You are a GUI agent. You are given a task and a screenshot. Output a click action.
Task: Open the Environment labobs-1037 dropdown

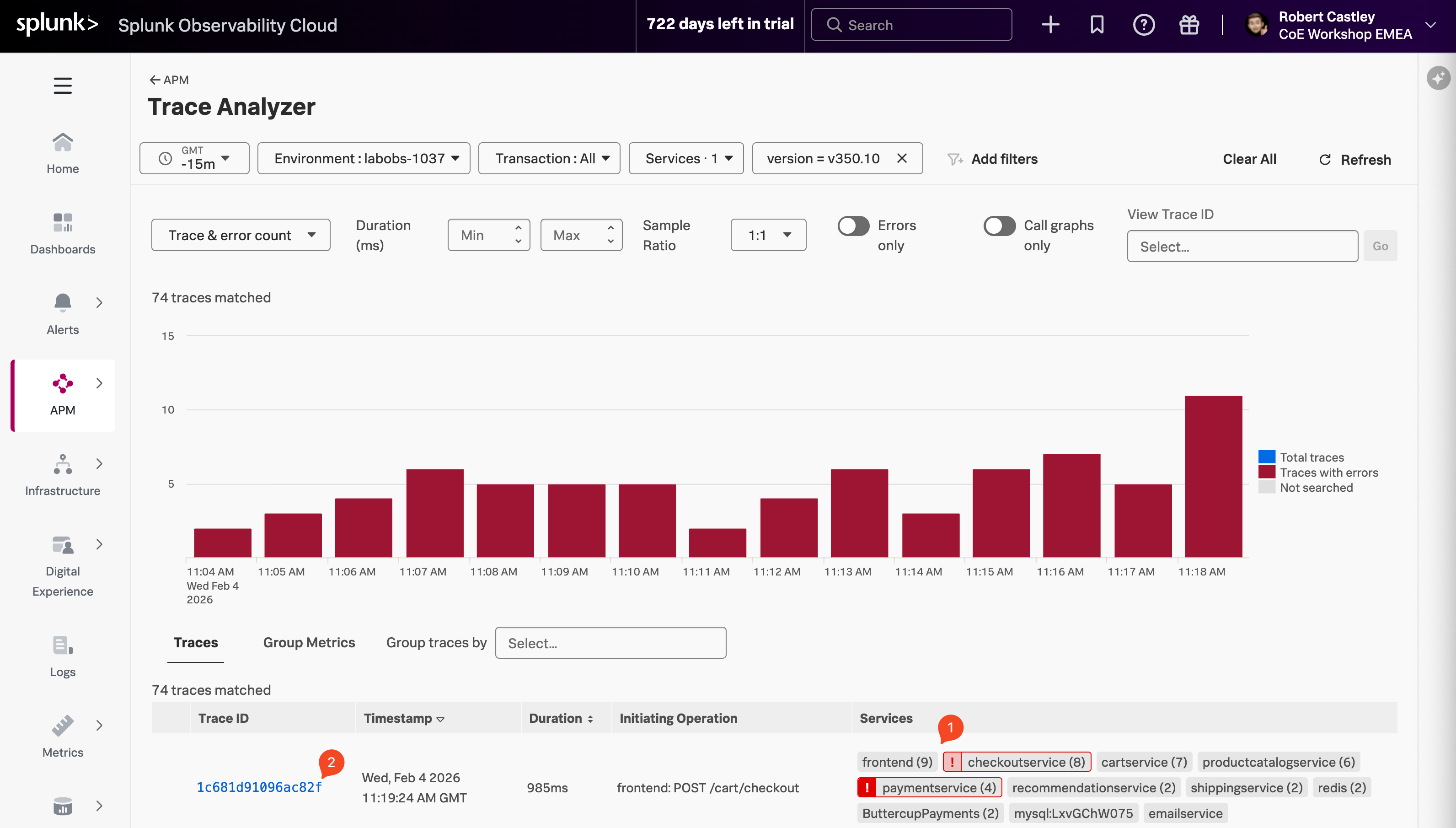[x=364, y=159]
